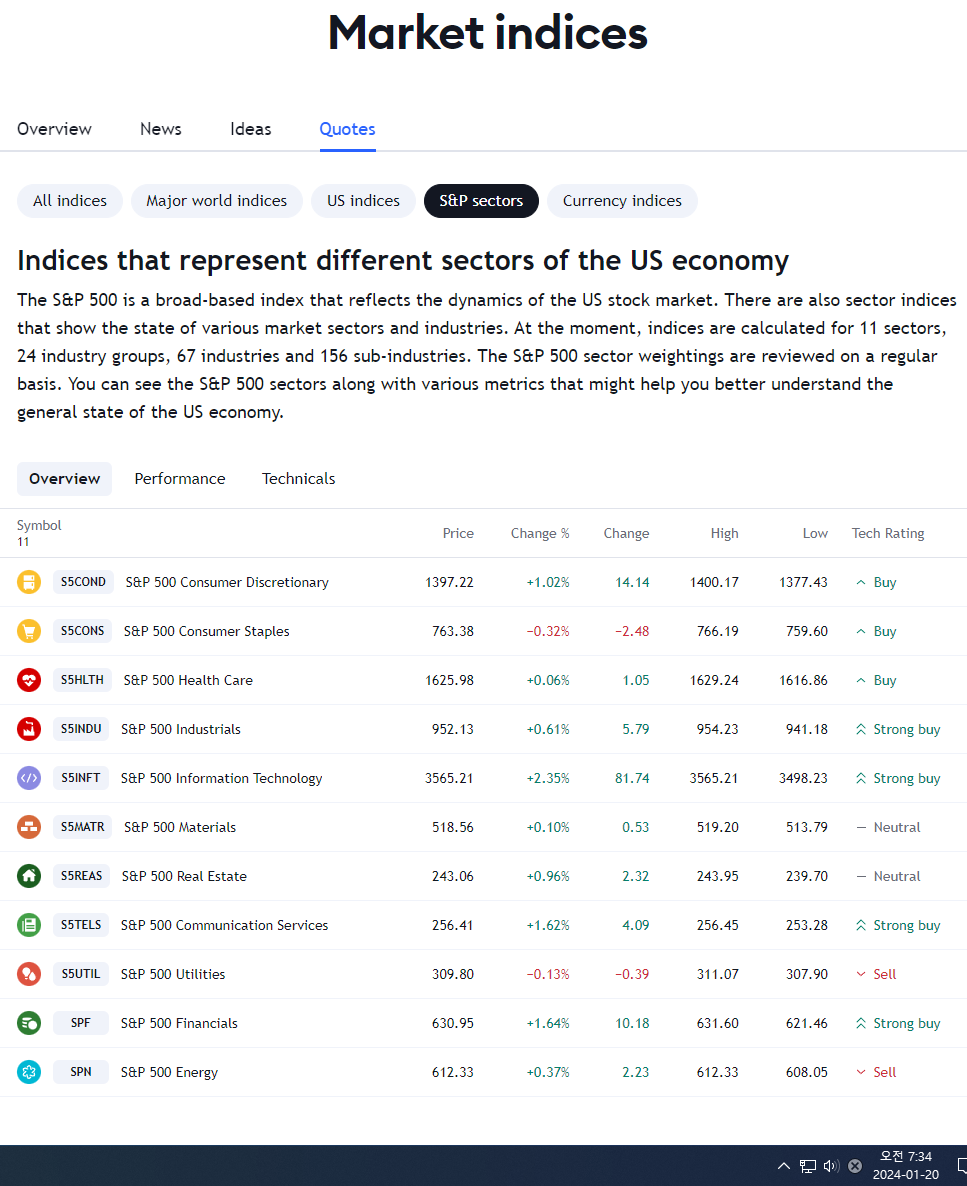Open the S5REAS ticker badge

pyautogui.click(x=82, y=876)
